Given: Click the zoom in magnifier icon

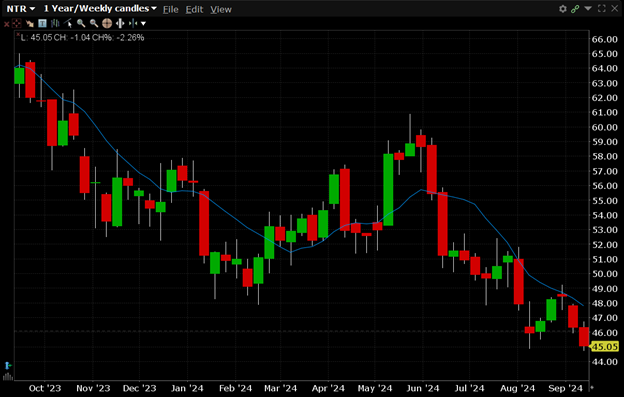Looking at the screenshot, I should click(81, 23).
